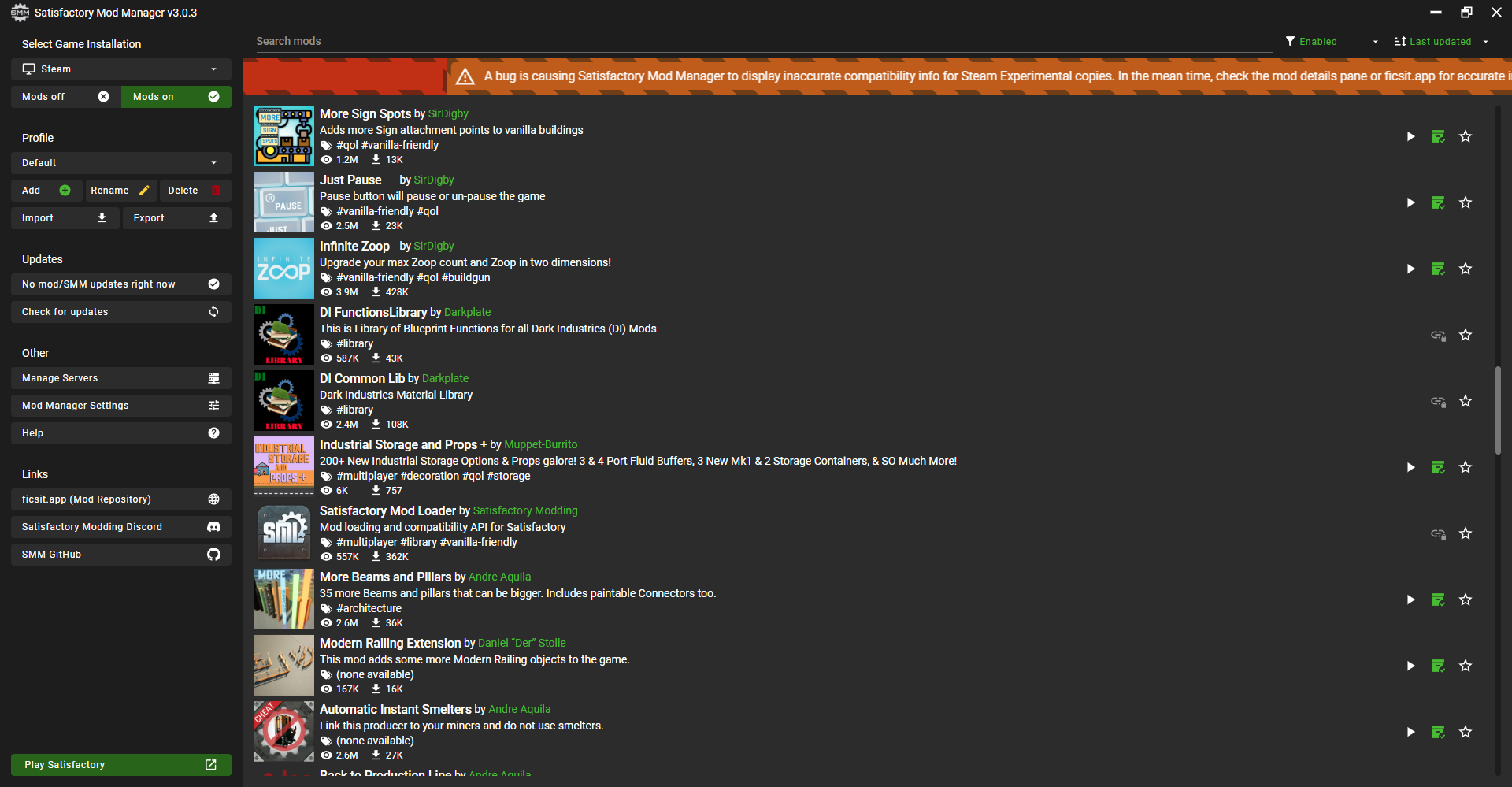Click the SMM logo in title bar

click(20, 13)
